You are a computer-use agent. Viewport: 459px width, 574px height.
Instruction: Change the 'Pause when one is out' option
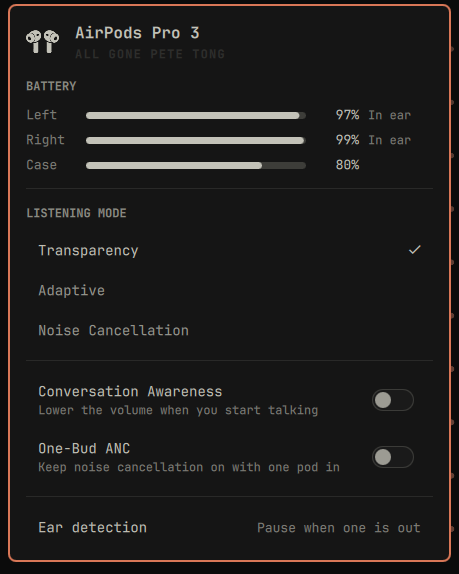click(x=339, y=528)
